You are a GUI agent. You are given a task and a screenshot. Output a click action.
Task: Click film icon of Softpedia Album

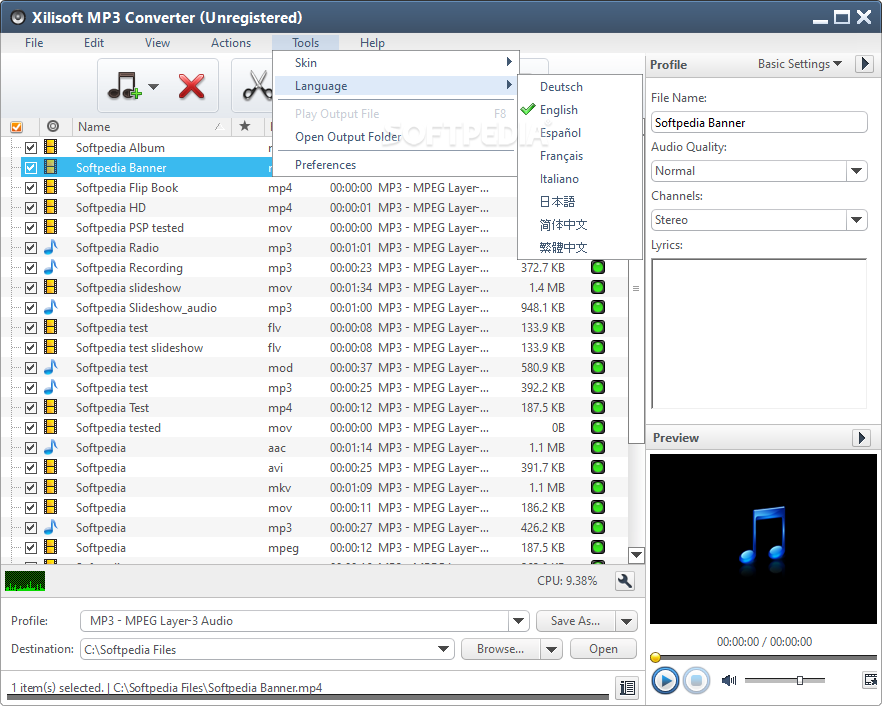pyautogui.click(x=51, y=147)
